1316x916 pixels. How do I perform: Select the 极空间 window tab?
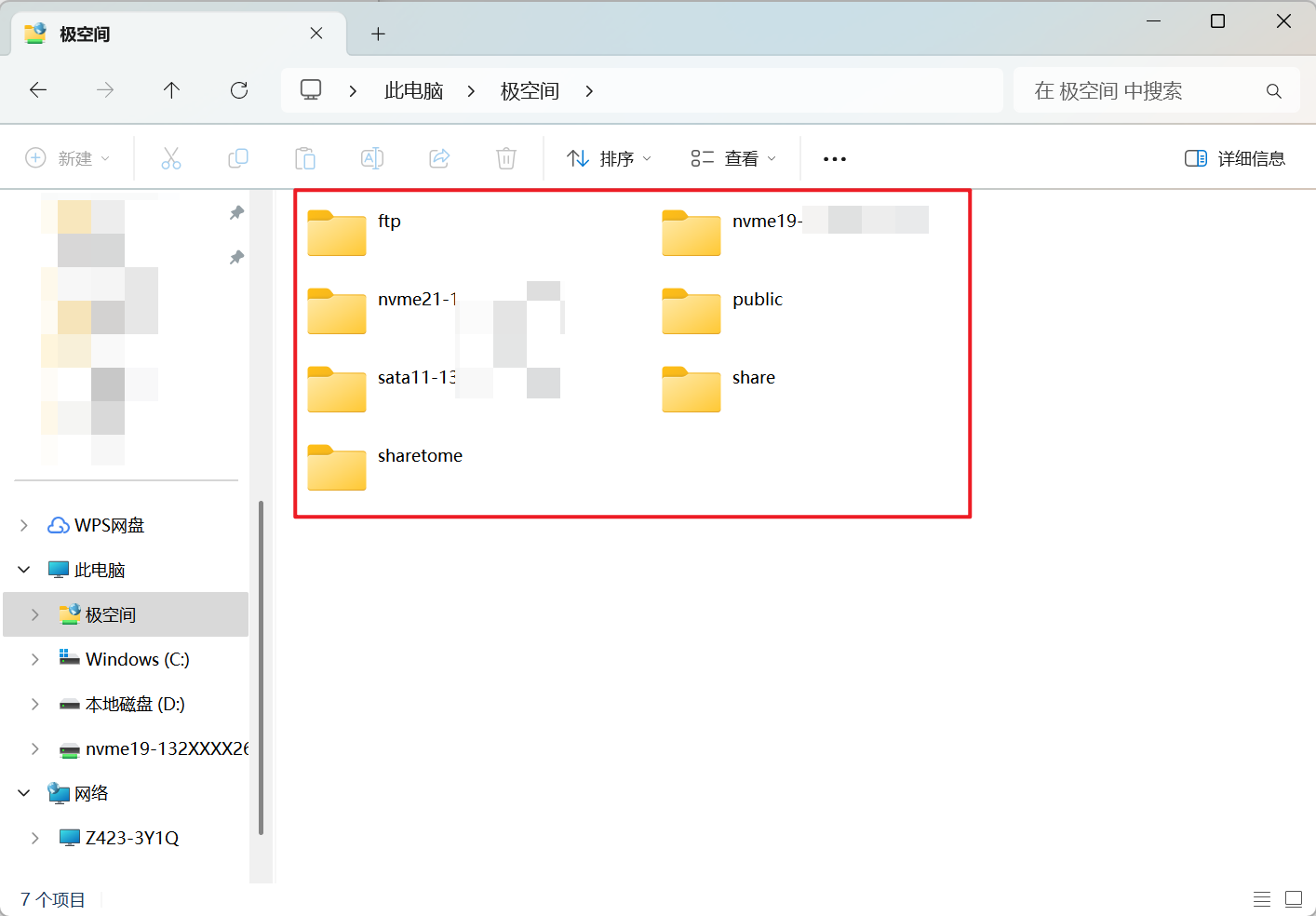(x=179, y=34)
